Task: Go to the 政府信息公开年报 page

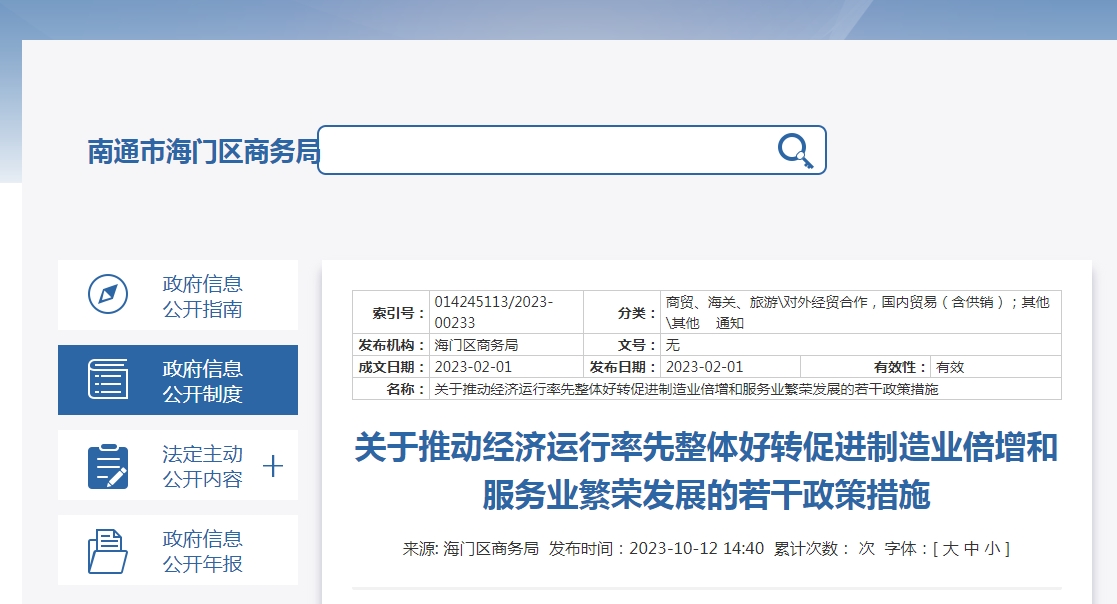Action: point(202,551)
